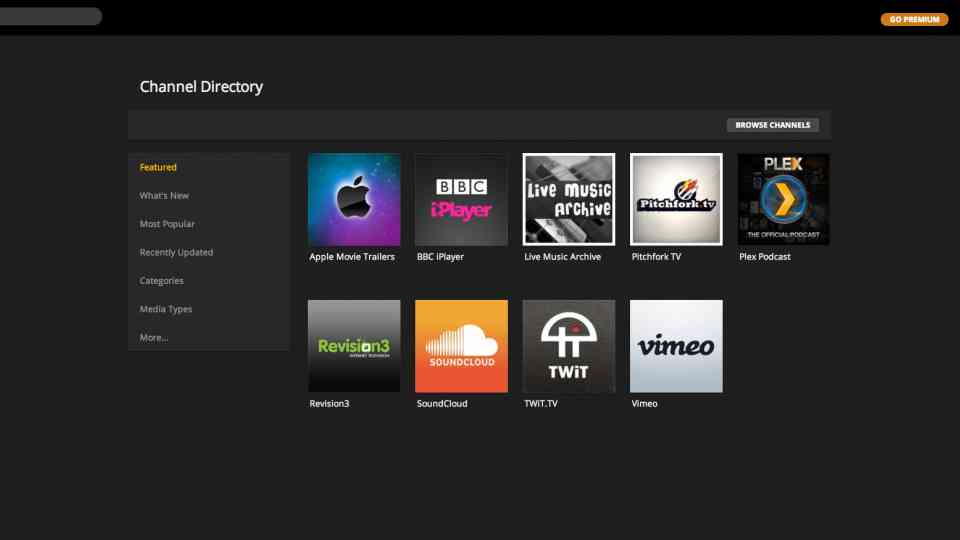
Task: Open the Plex Podcast channel icon
Action: tap(784, 199)
